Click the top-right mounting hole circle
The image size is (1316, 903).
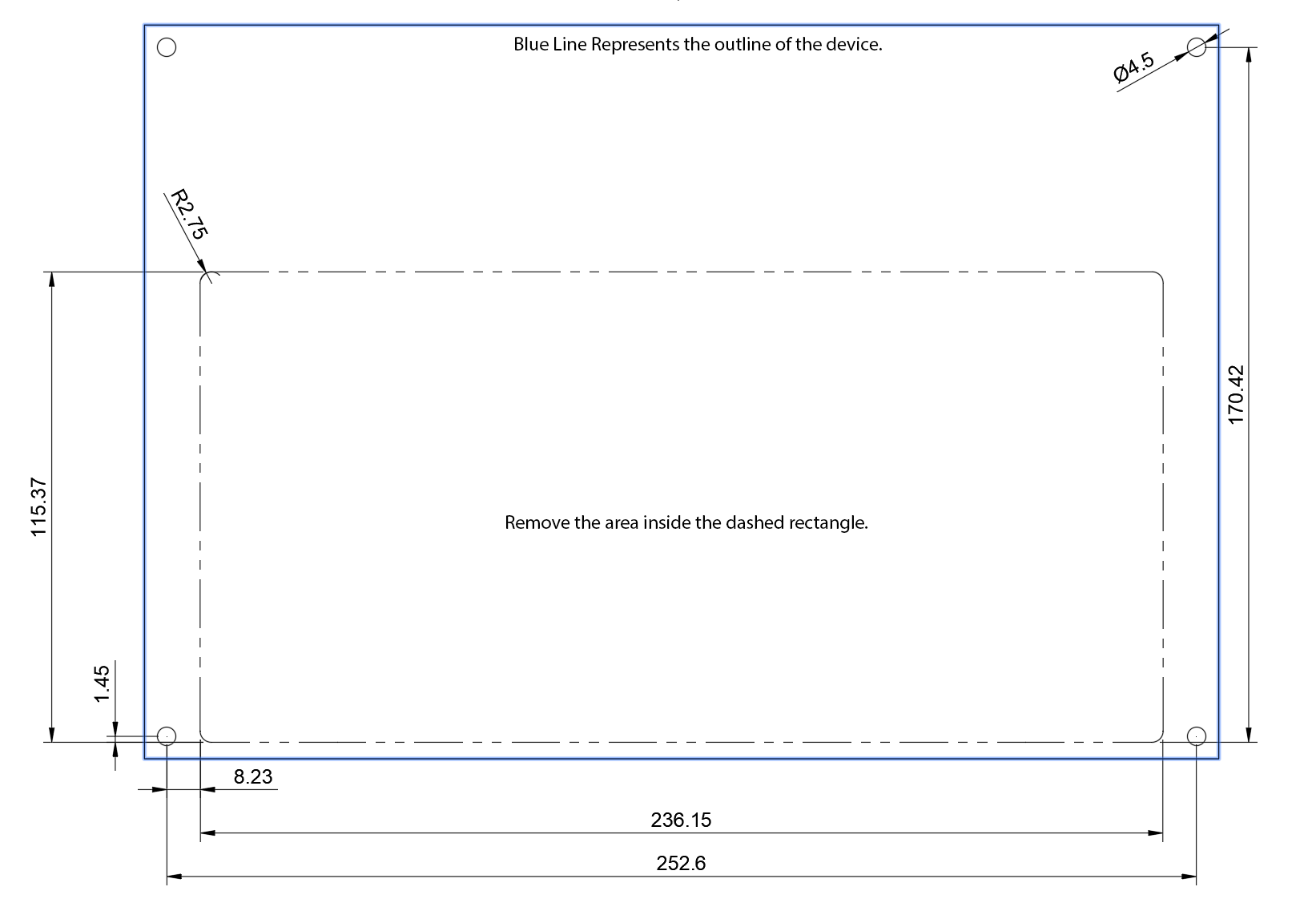click(1196, 47)
